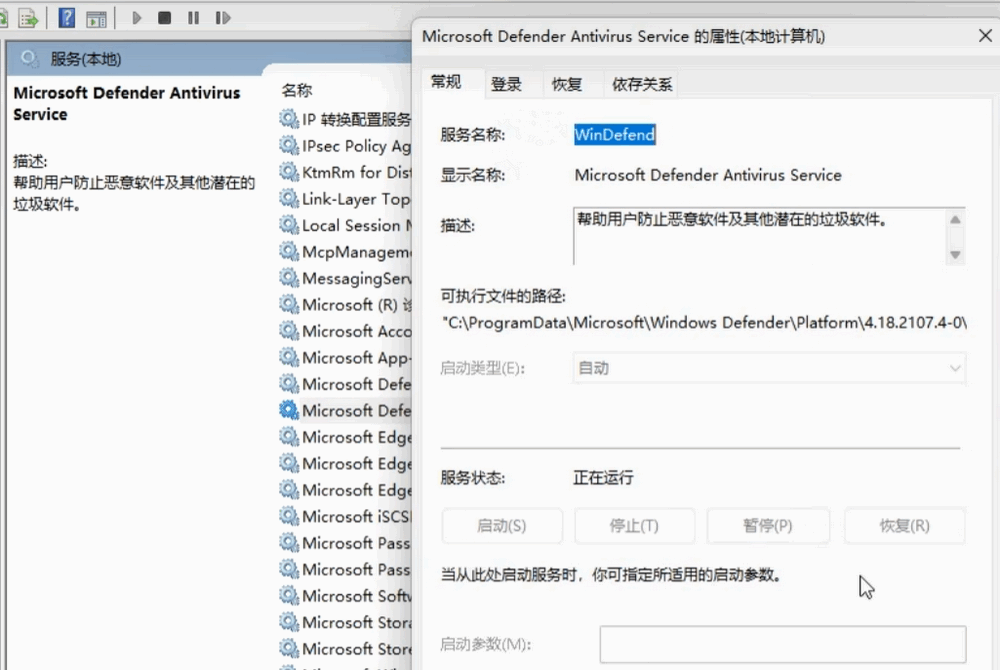Click the Export list toolbar icon
Screen dimensions: 1000x670
pos(28,18)
